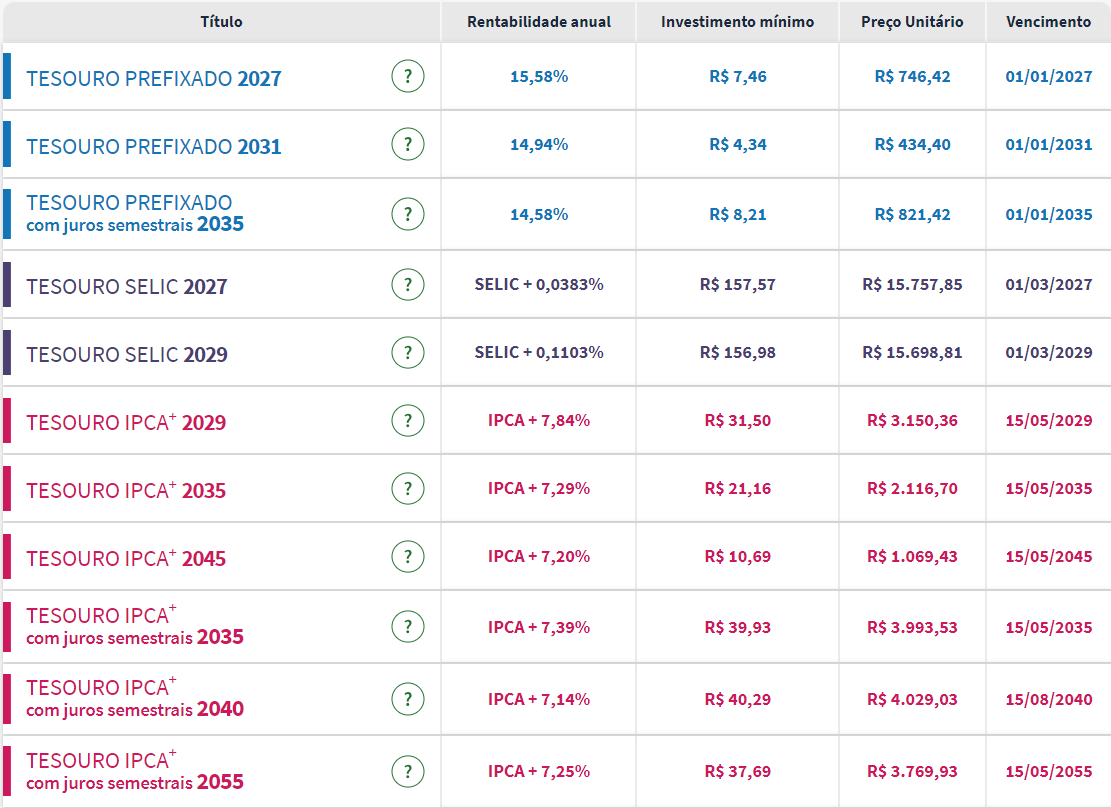Open help icon for IPCA+ semestrais 2055
This screenshot has height=808, width=1111.
[x=407, y=771]
